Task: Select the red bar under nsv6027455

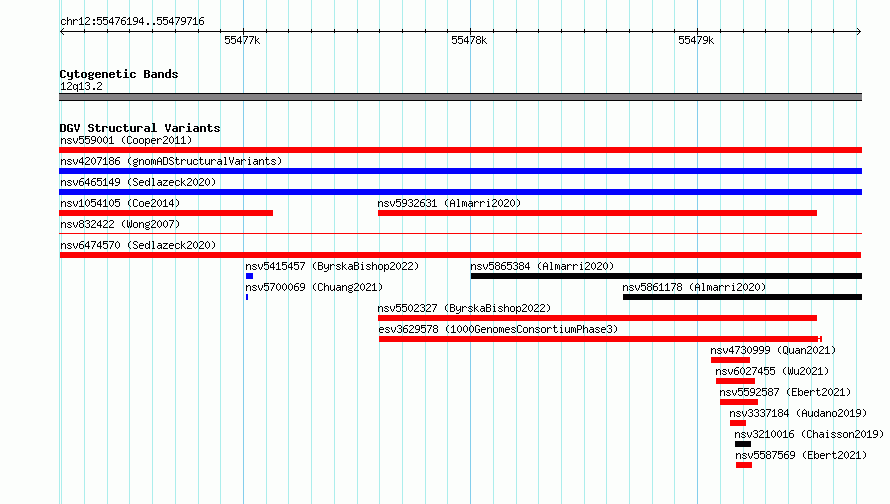Action: pos(735,381)
